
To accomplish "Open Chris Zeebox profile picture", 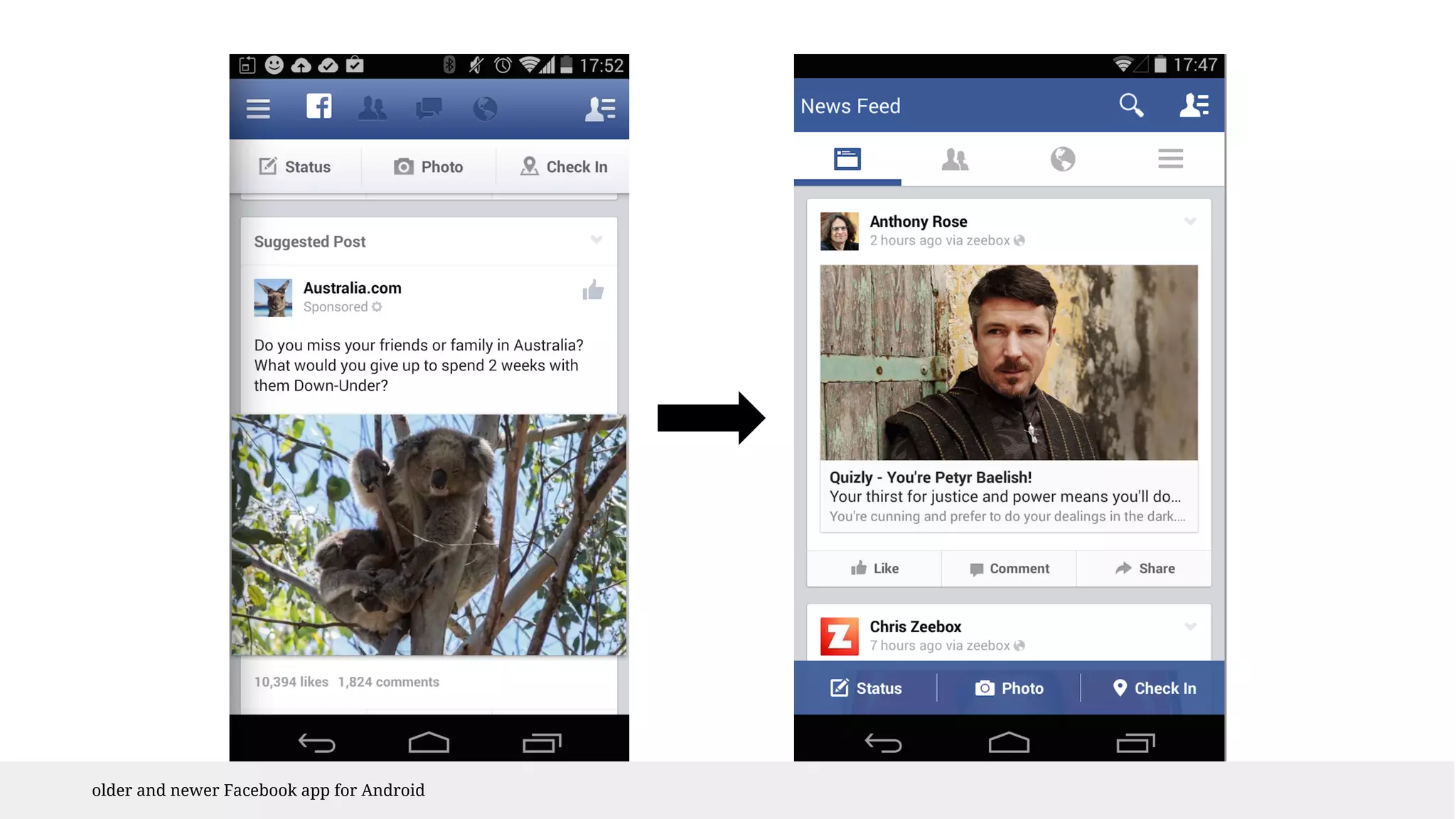I will [840, 636].
